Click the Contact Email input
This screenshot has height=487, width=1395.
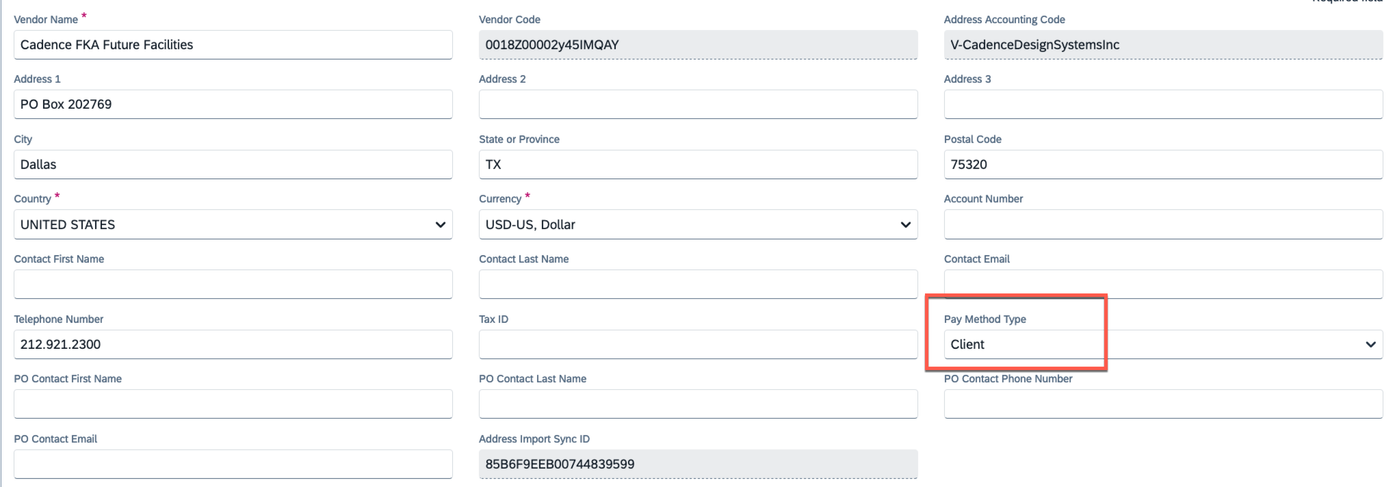(x=1163, y=284)
